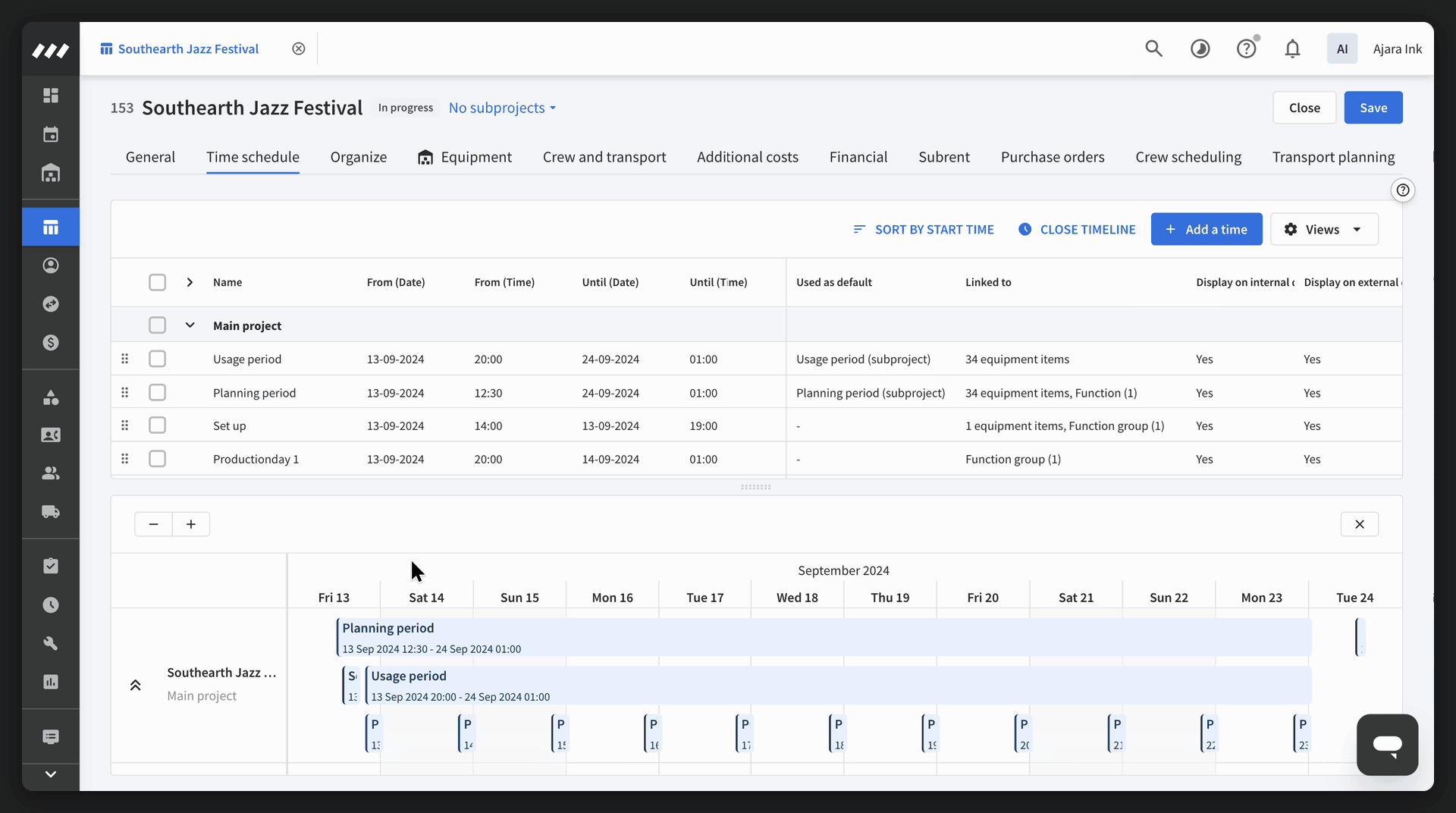
Task: Tick the Planning period row checkbox
Action: coord(157,392)
